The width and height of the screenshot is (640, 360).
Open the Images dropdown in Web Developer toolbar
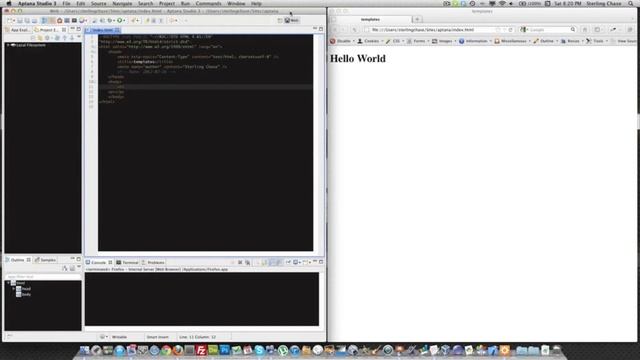[x=444, y=41]
